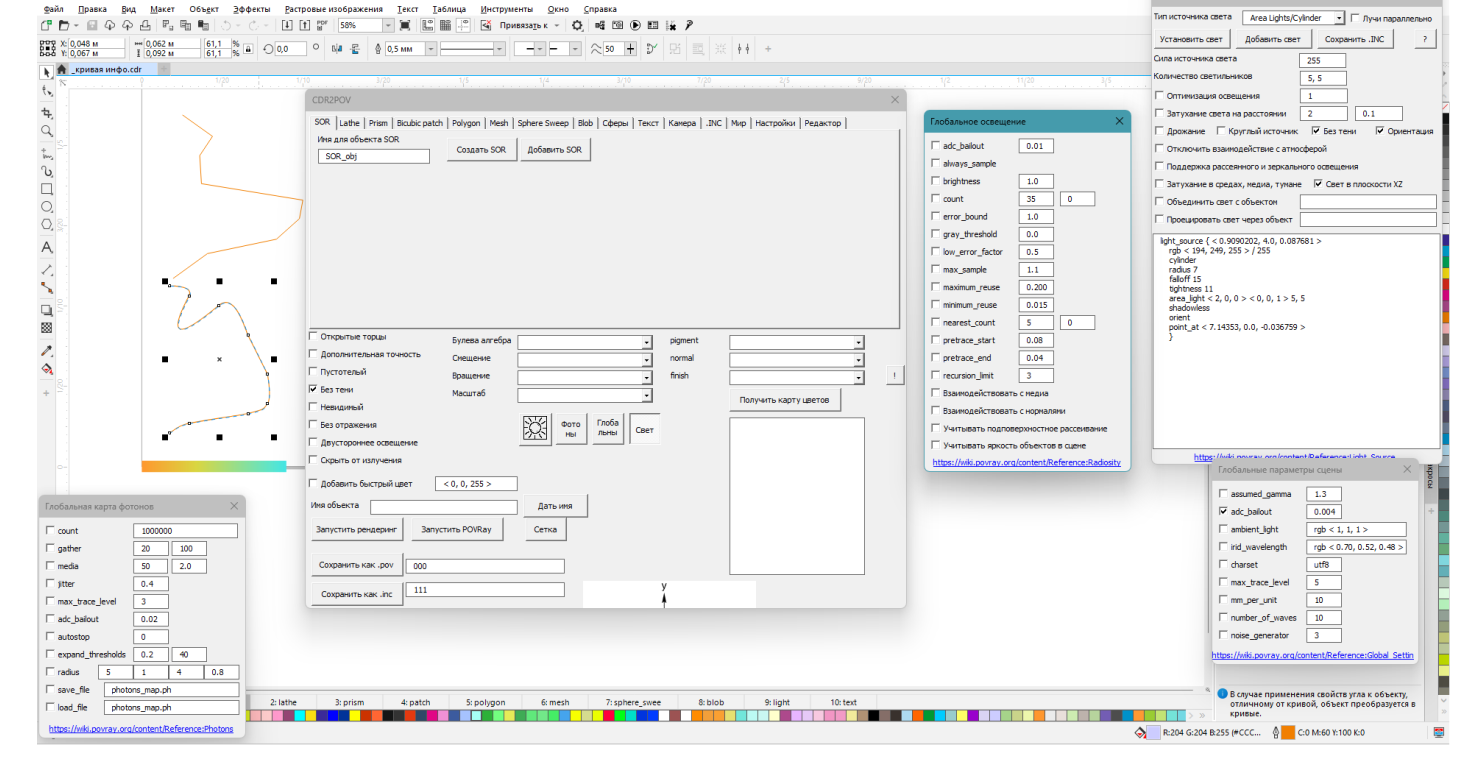Open the options gear icon in toolbar
This screenshot has width=1473, height=774.
[577, 25]
